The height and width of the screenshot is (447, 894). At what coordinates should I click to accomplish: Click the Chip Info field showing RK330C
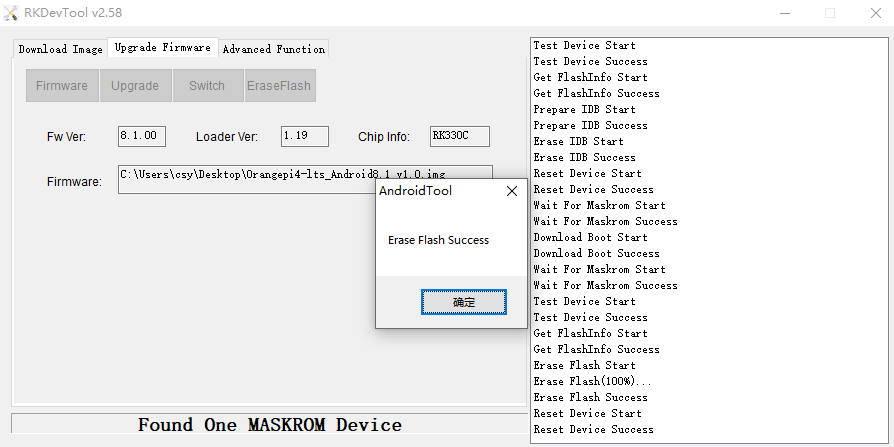[460, 136]
